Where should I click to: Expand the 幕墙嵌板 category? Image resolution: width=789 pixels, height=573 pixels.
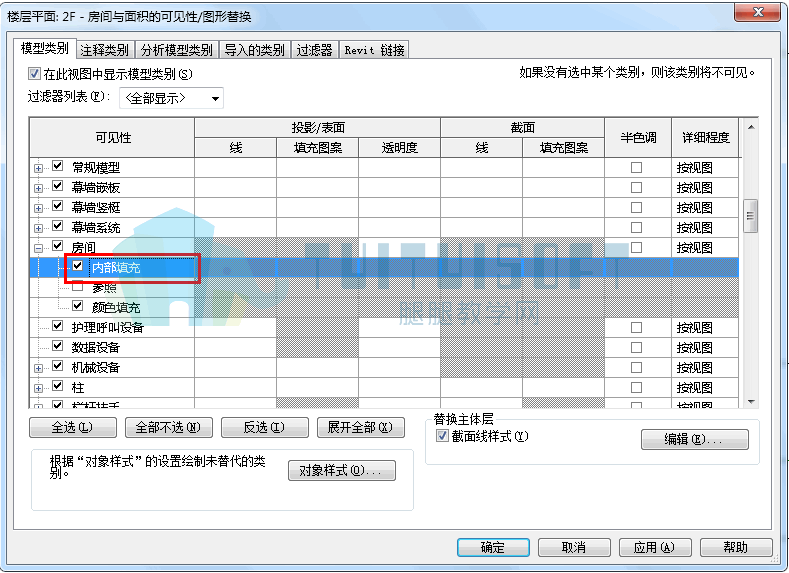point(38,188)
